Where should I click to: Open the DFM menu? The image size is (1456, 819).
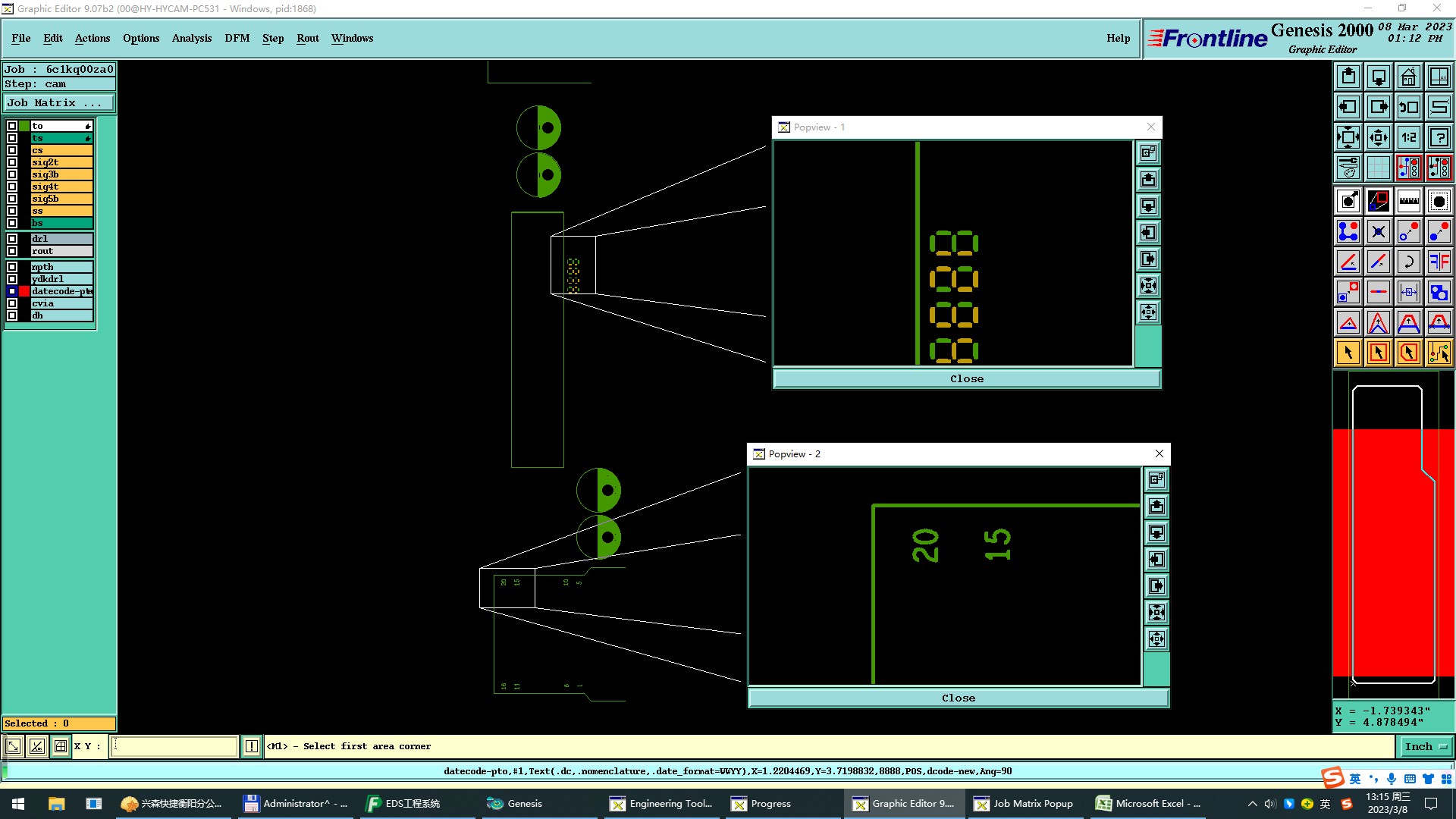[x=237, y=38]
